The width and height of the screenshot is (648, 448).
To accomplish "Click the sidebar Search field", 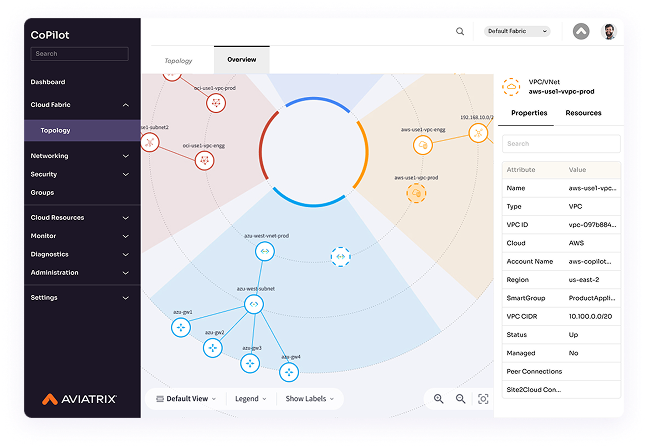I will [x=79, y=54].
